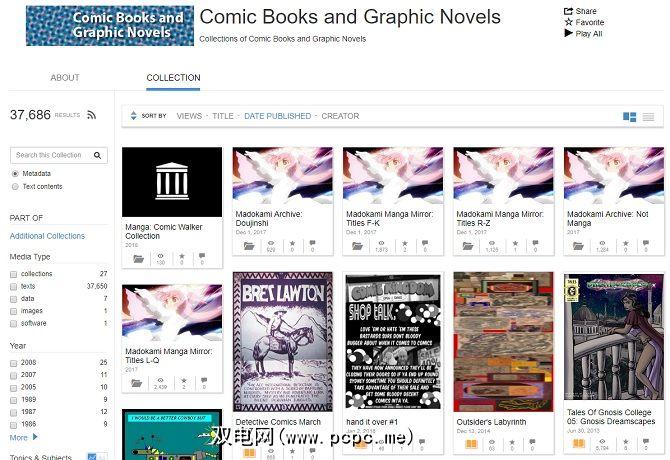The height and width of the screenshot is (460, 670).
Task: Click the Share icon
Action: [568, 11]
